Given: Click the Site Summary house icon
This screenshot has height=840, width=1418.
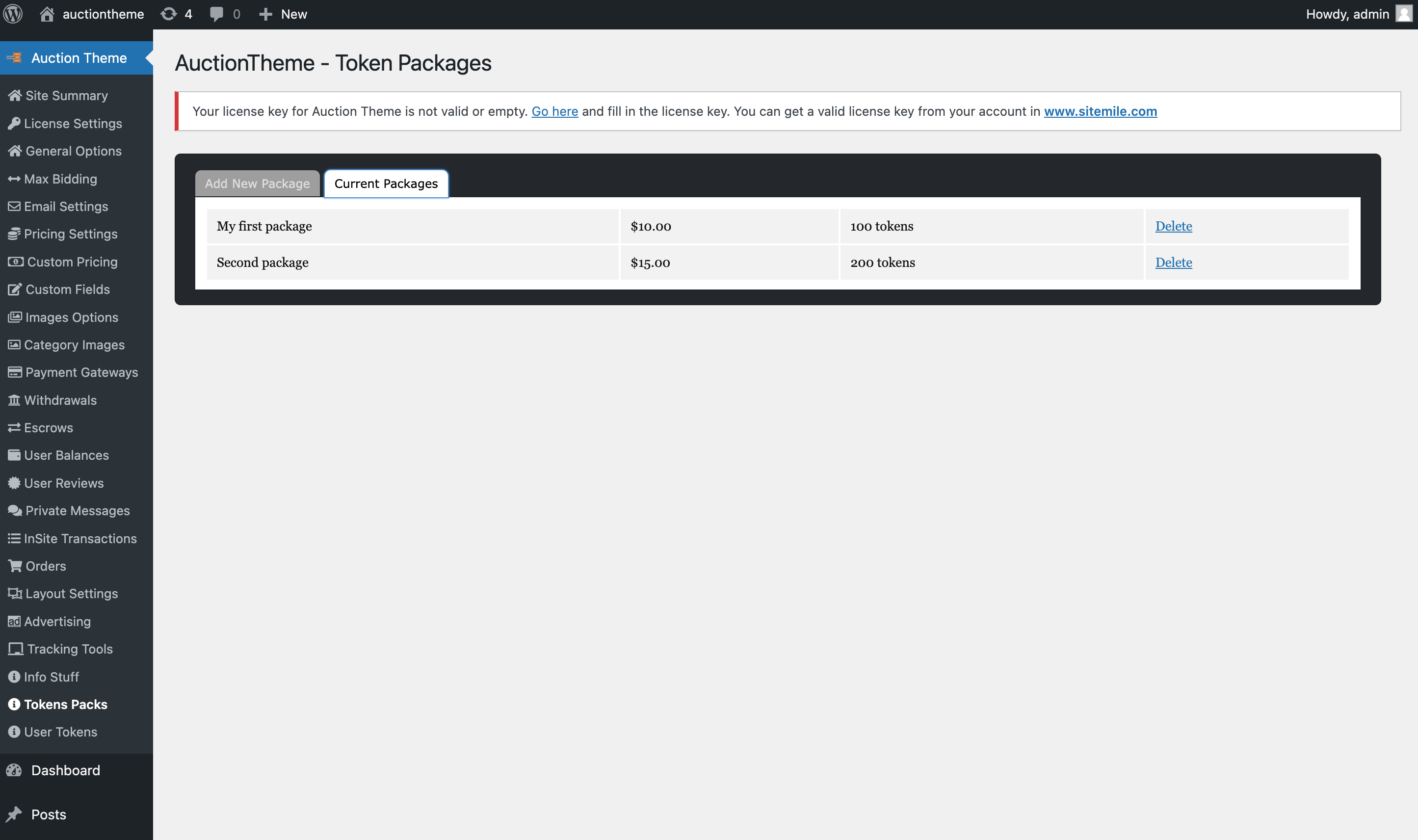Looking at the screenshot, I should 15,95.
